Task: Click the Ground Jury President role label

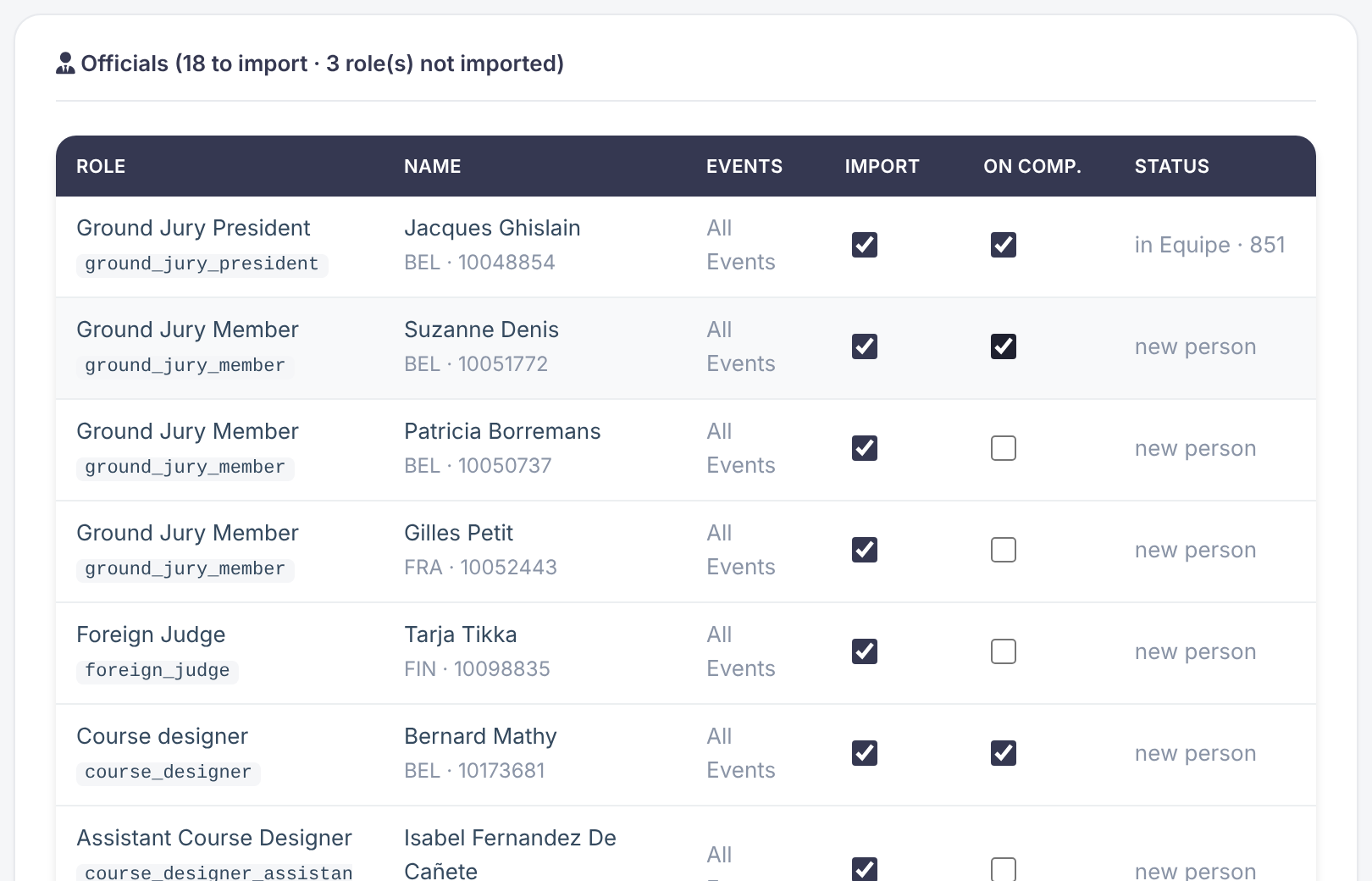Action: click(193, 228)
